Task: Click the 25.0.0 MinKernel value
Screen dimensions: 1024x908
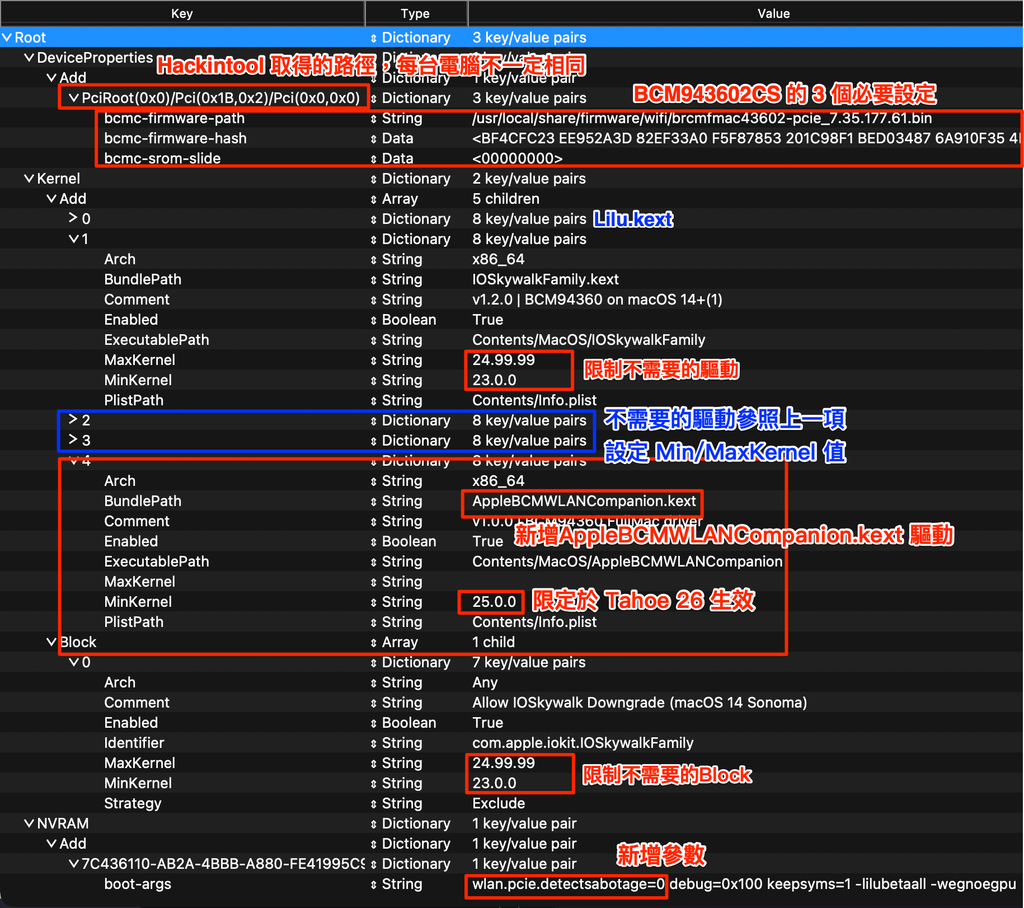Action: (494, 602)
